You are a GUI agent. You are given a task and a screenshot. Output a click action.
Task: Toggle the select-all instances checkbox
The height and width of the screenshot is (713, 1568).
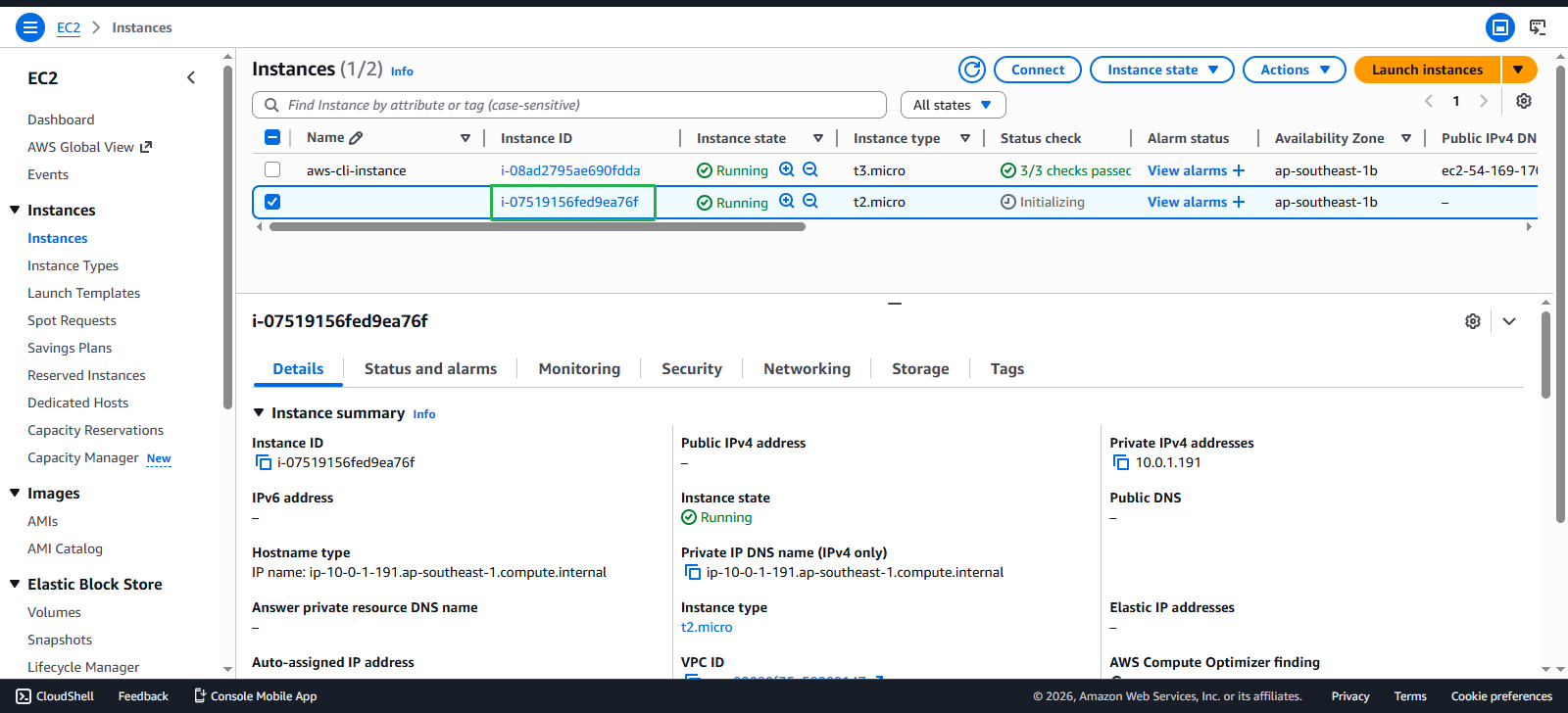272,138
